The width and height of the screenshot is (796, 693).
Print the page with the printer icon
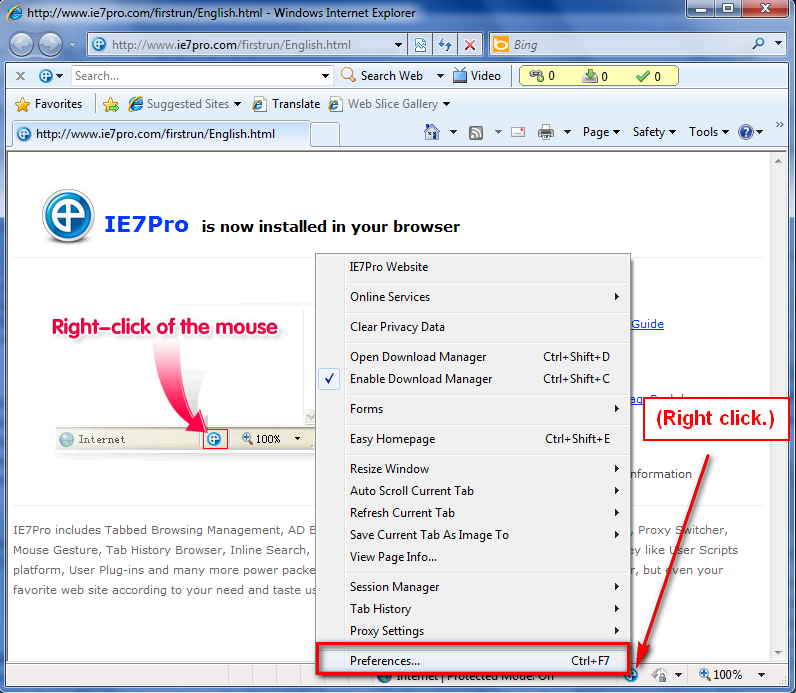pyautogui.click(x=546, y=133)
